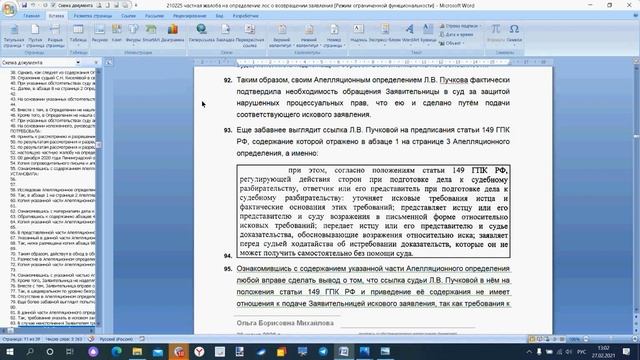This screenshot has height=360, width=640.
Task: Open the taskbar search
Action: (30, 351)
